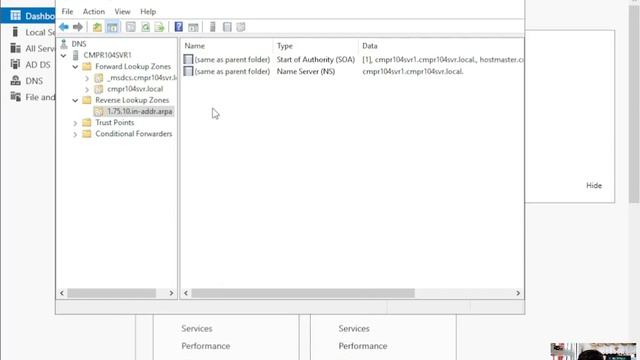
Task: Click the DNS root node icon in tree
Action: click(64, 44)
